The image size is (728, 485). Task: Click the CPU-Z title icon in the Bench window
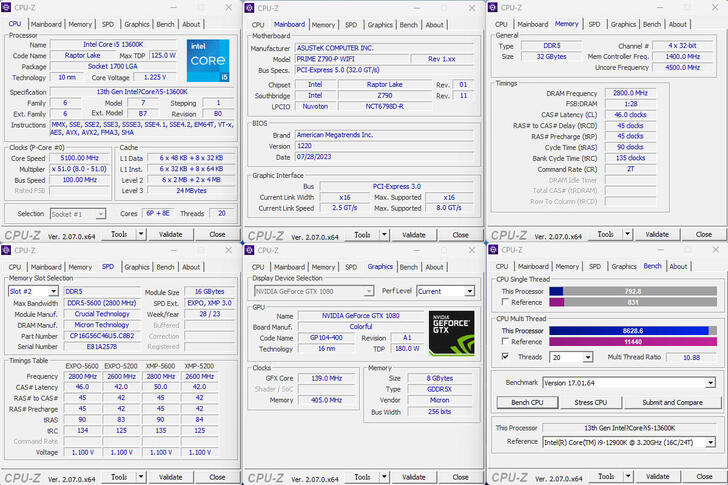(493, 250)
